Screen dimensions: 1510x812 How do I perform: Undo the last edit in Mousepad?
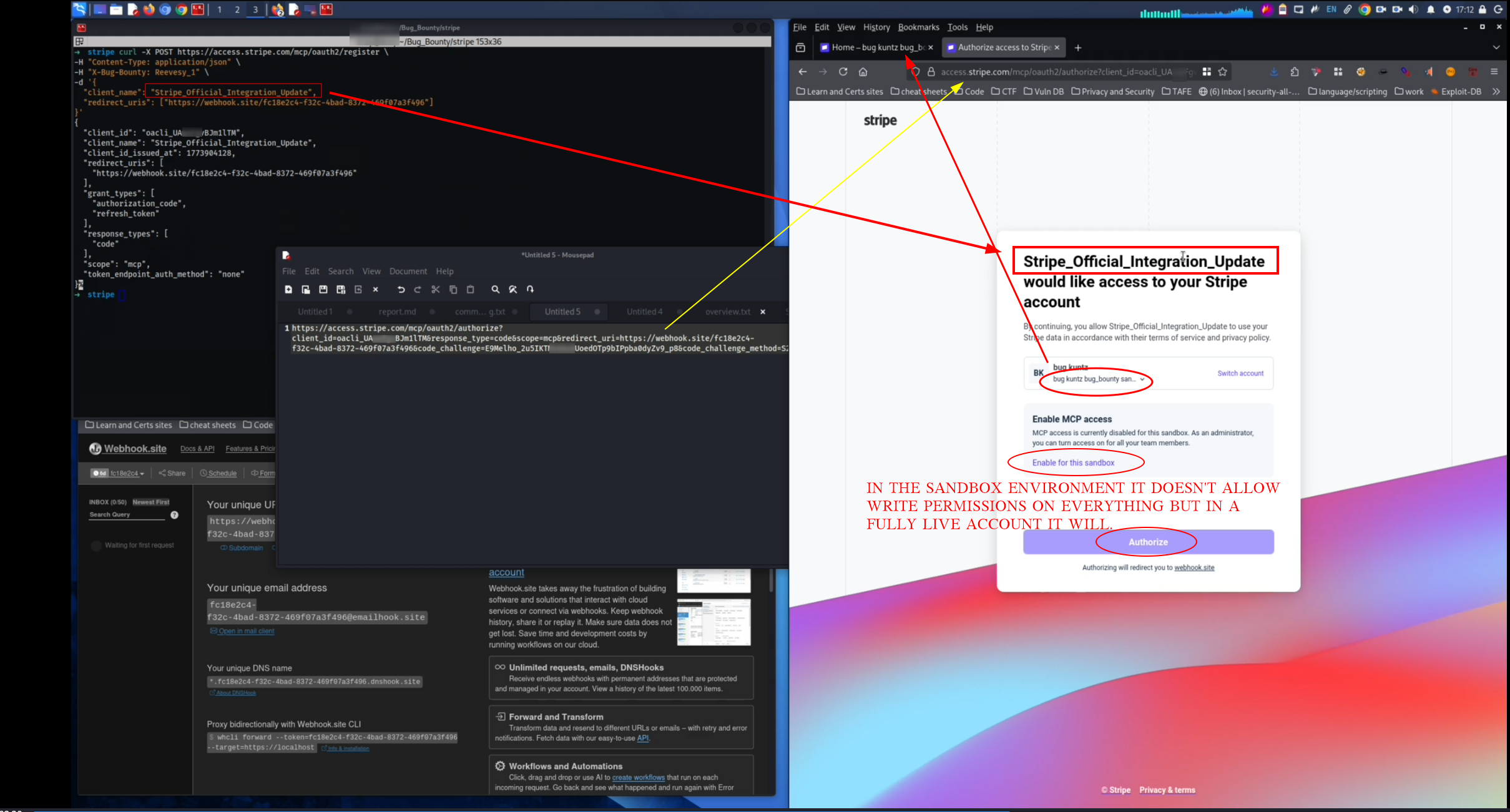pyautogui.click(x=401, y=290)
